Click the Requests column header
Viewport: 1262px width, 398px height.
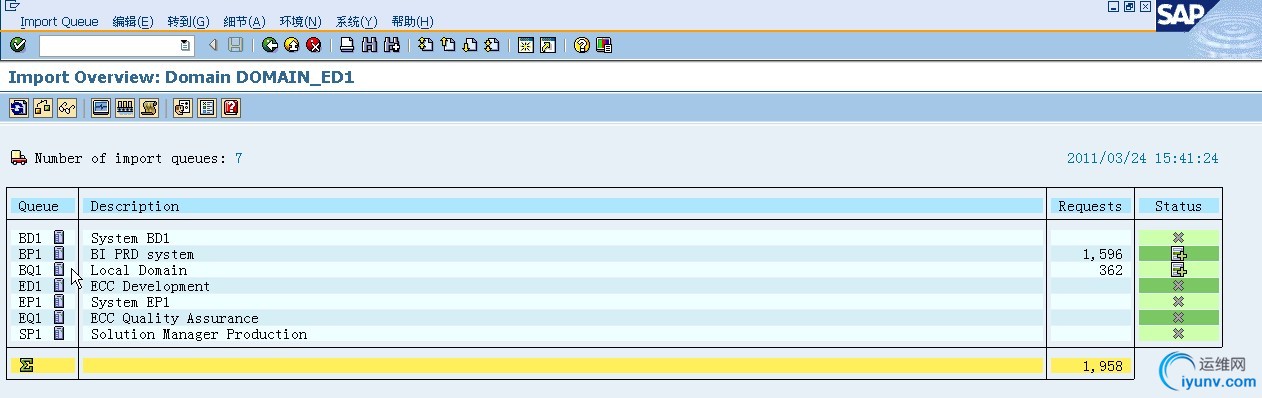[1090, 206]
